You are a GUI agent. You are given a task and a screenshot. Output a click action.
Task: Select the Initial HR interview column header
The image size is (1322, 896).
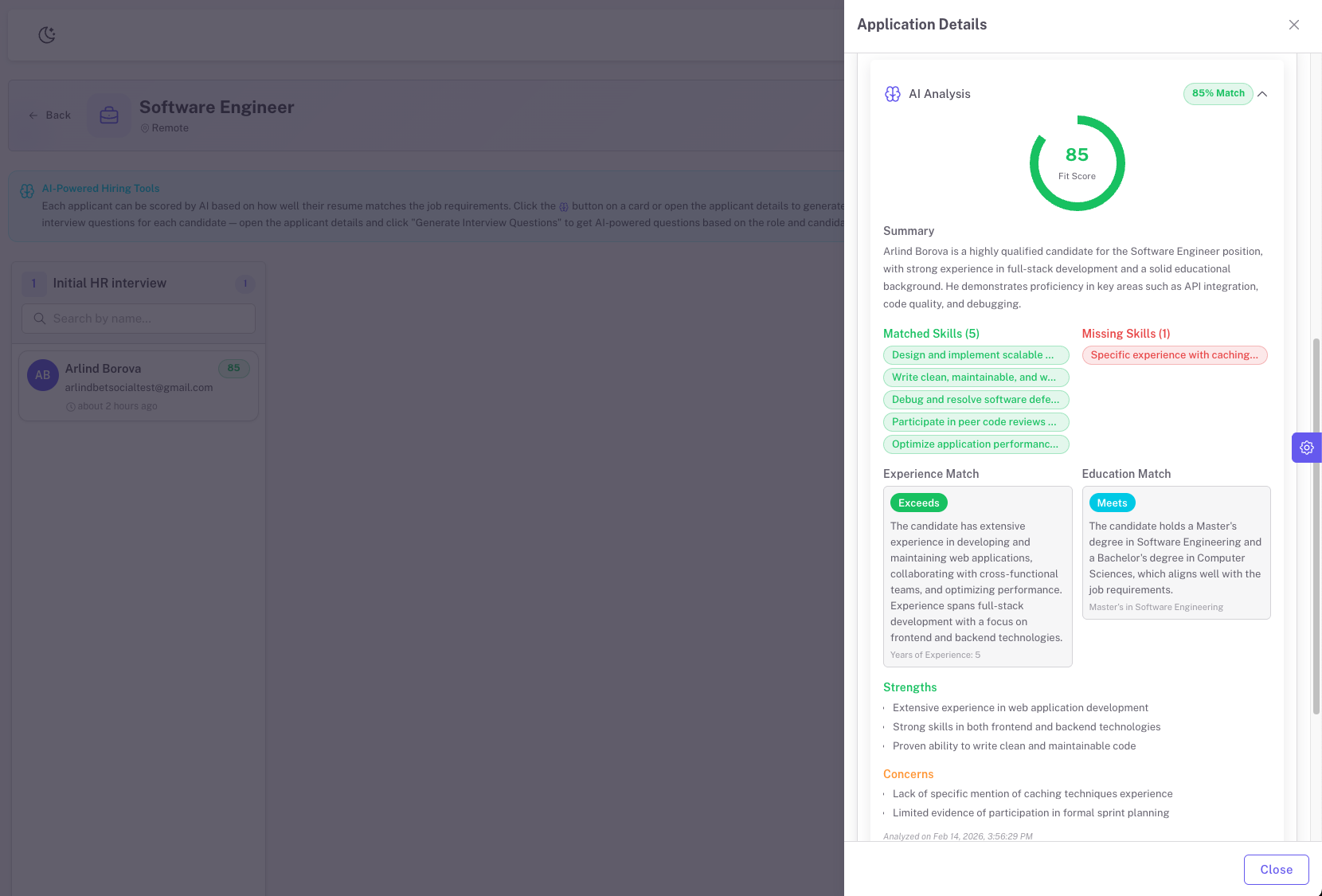(109, 283)
